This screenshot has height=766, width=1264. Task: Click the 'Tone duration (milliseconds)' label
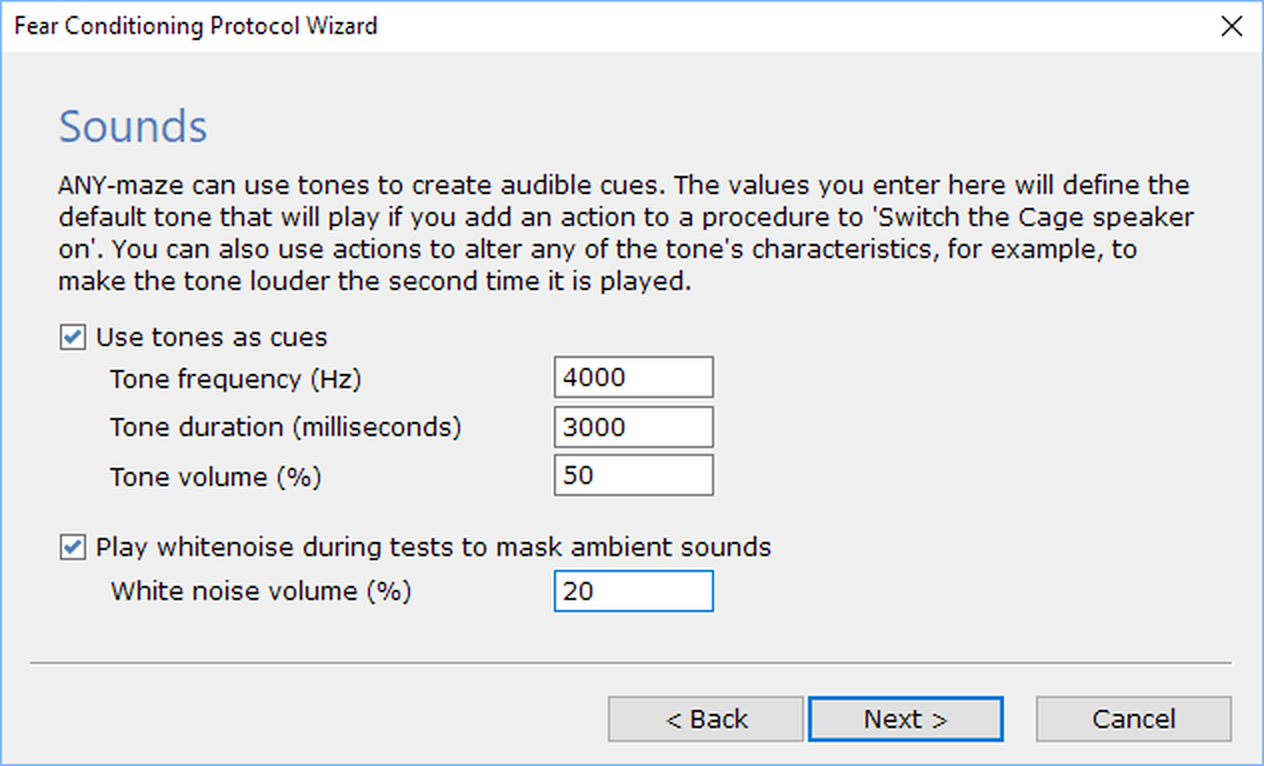point(286,427)
